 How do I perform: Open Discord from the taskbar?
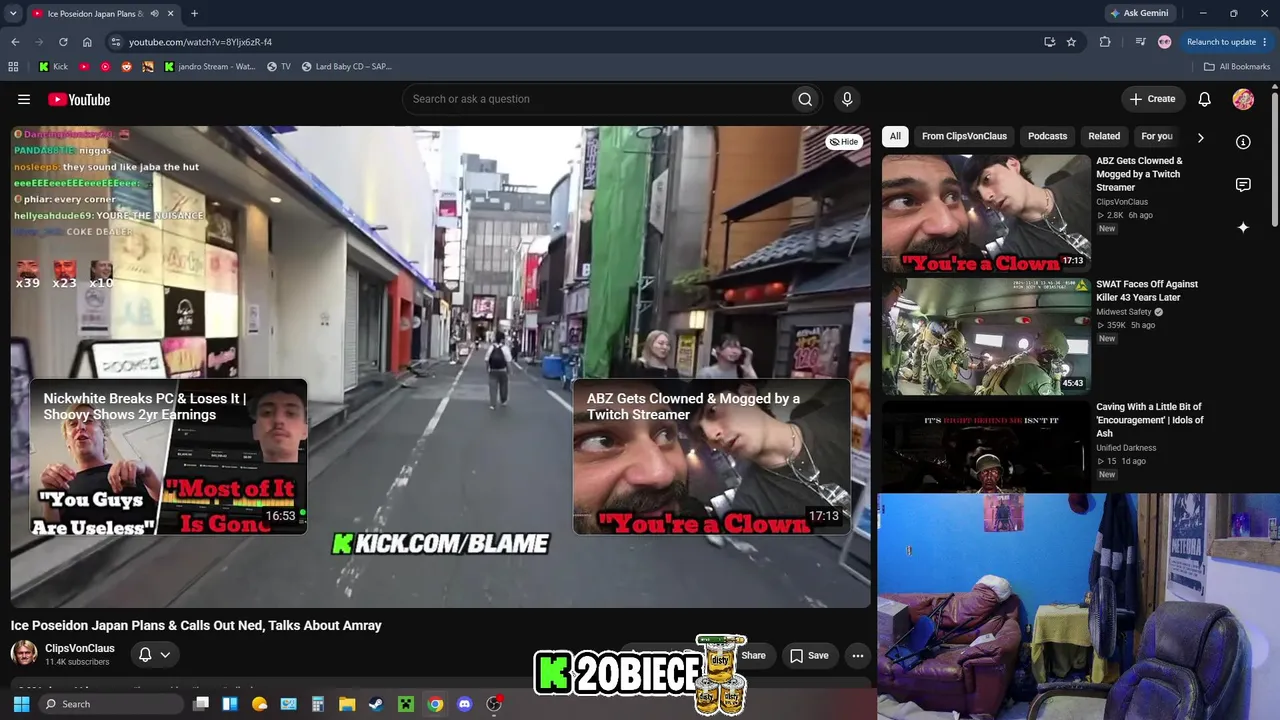[x=464, y=704]
